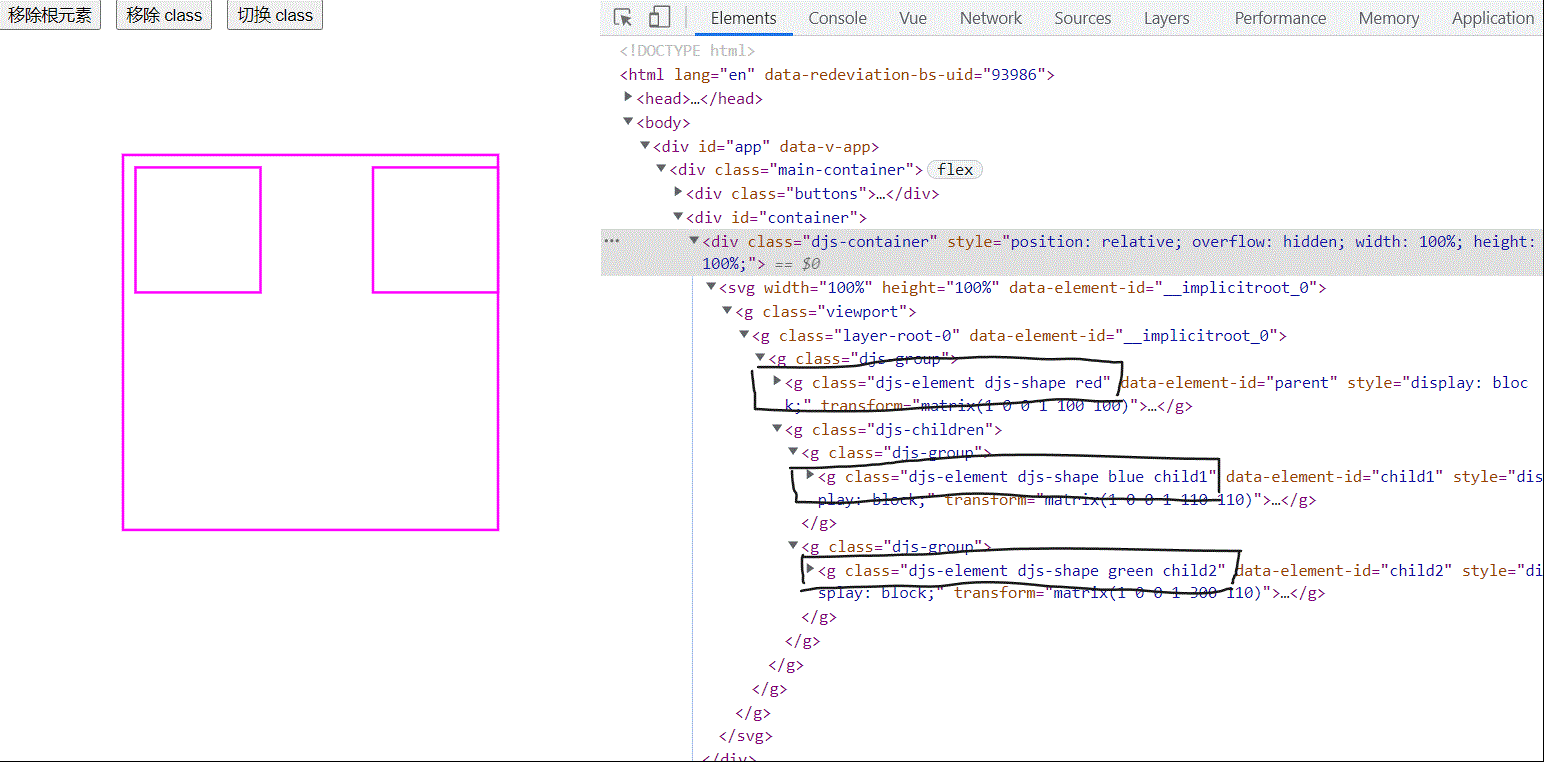Click the flex badge on main-container
Image resolution: width=1544 pixels, height=762 pixels.
point(955,170)
